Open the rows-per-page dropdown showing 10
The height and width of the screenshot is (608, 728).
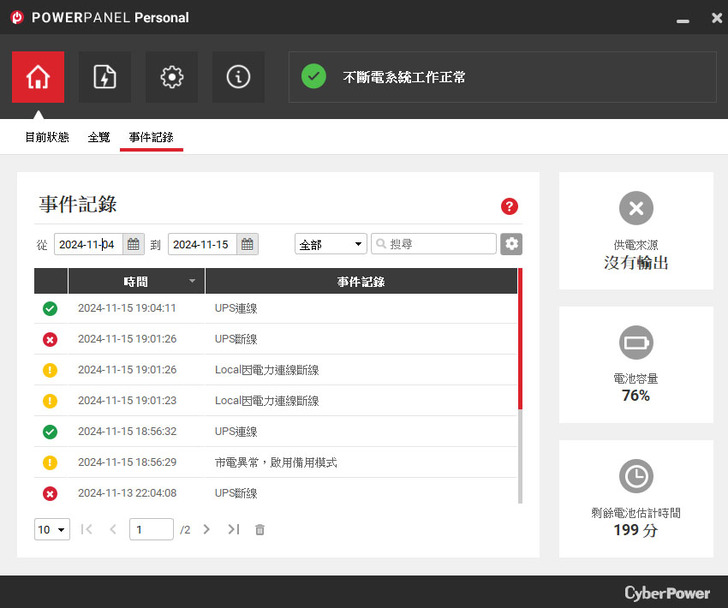[x=52, y=529]
